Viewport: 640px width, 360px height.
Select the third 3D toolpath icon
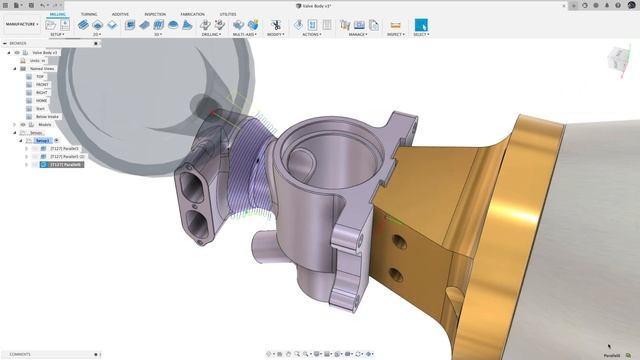158,25
